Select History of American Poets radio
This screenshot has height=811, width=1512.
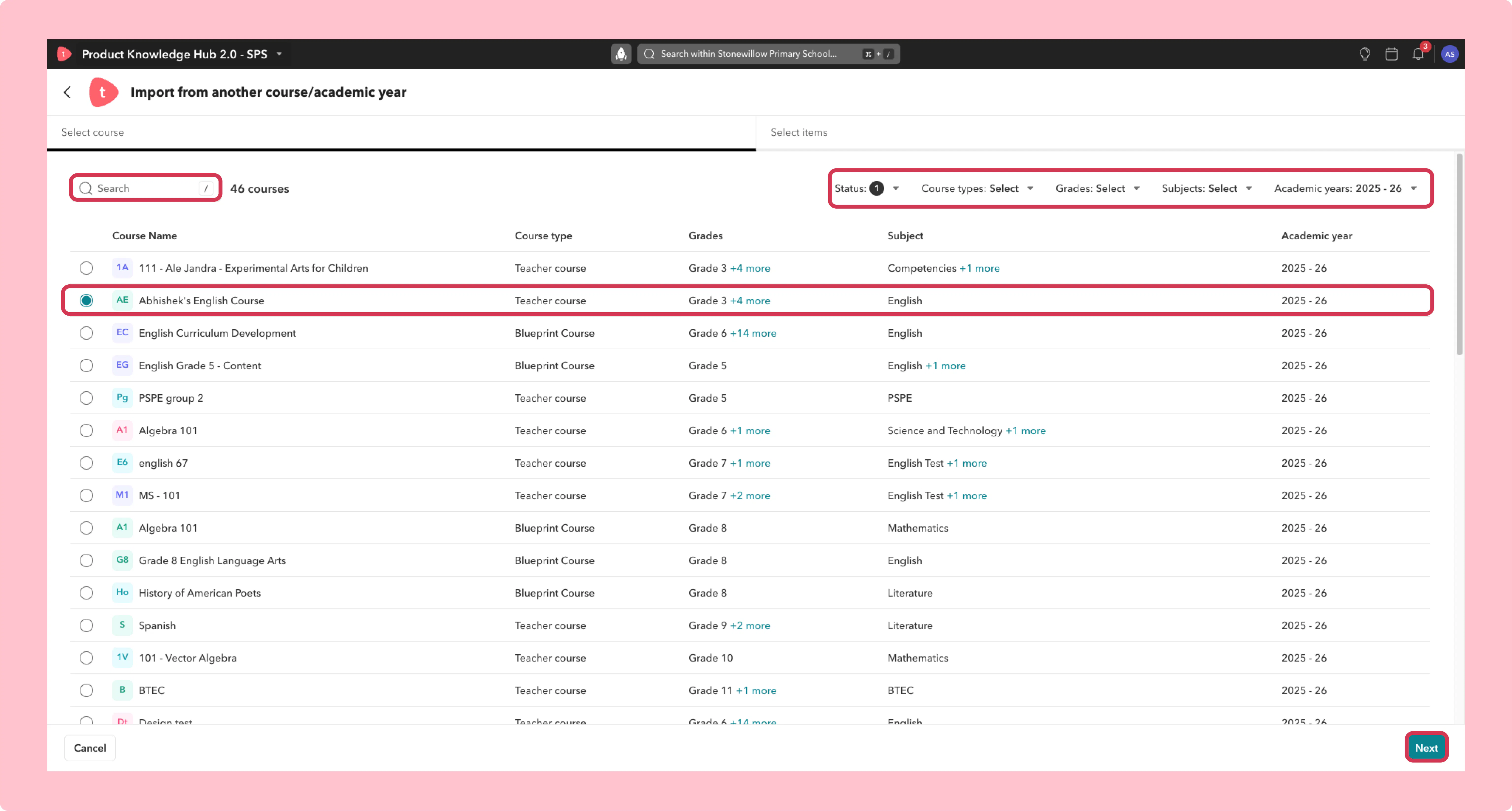pyautogui.click(x=86, y=593)
